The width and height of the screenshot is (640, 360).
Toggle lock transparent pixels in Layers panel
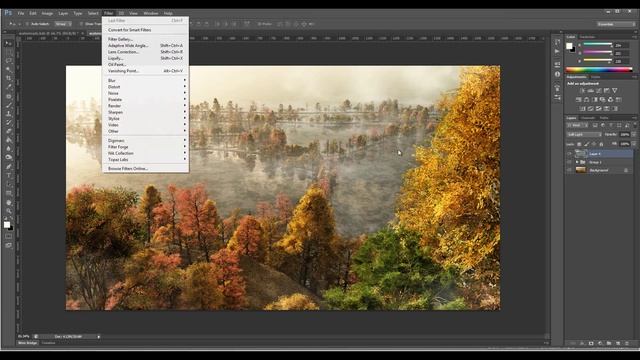click(579, 144)
